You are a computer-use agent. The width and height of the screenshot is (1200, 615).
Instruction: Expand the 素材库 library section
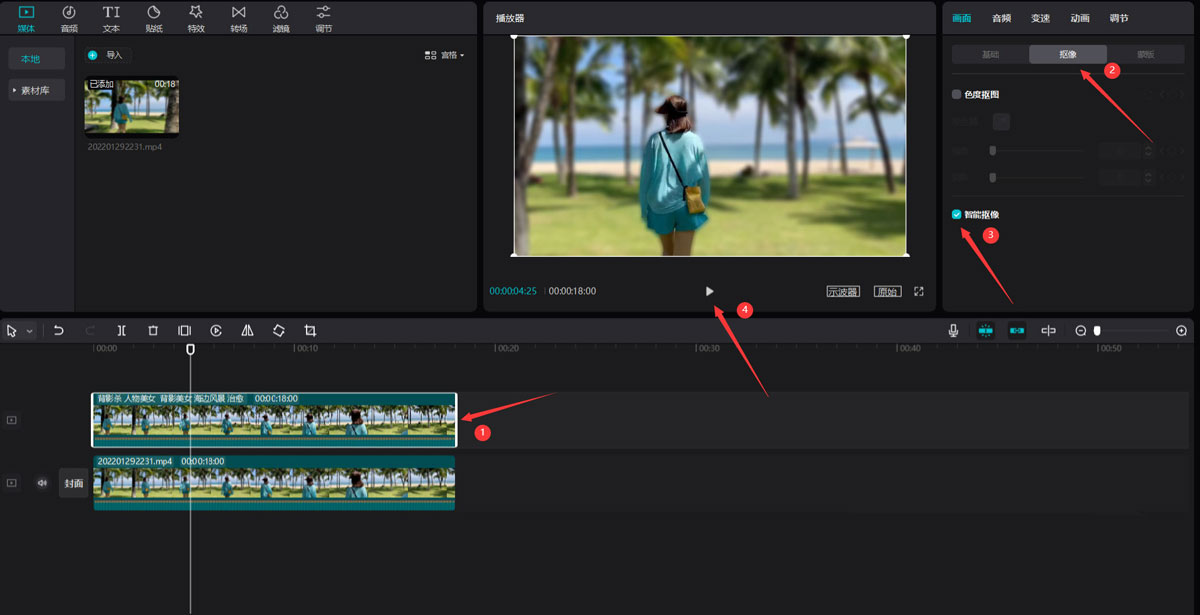tap(37, 90)
